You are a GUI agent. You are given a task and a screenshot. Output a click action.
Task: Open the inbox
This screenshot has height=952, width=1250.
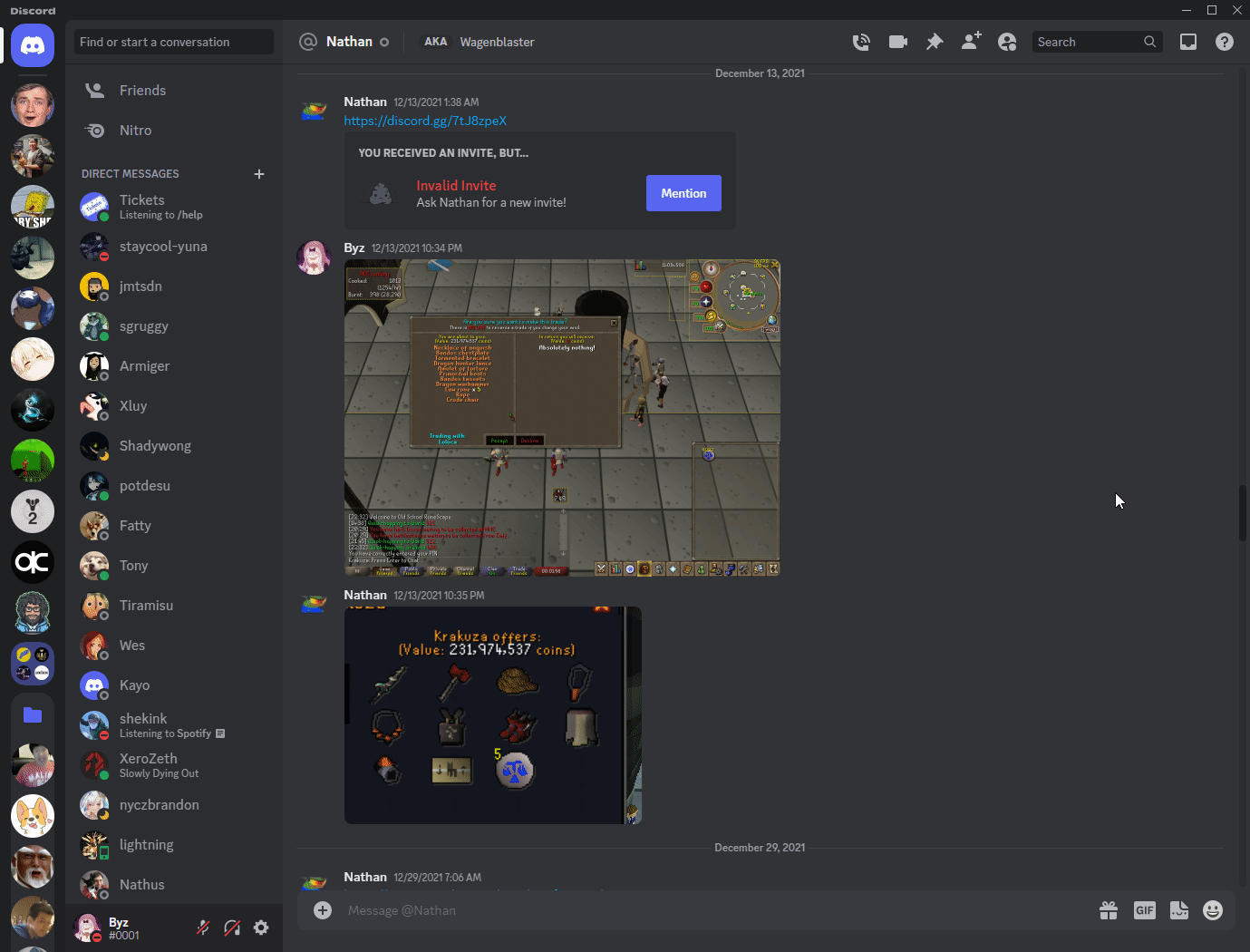click(1187, 42)
